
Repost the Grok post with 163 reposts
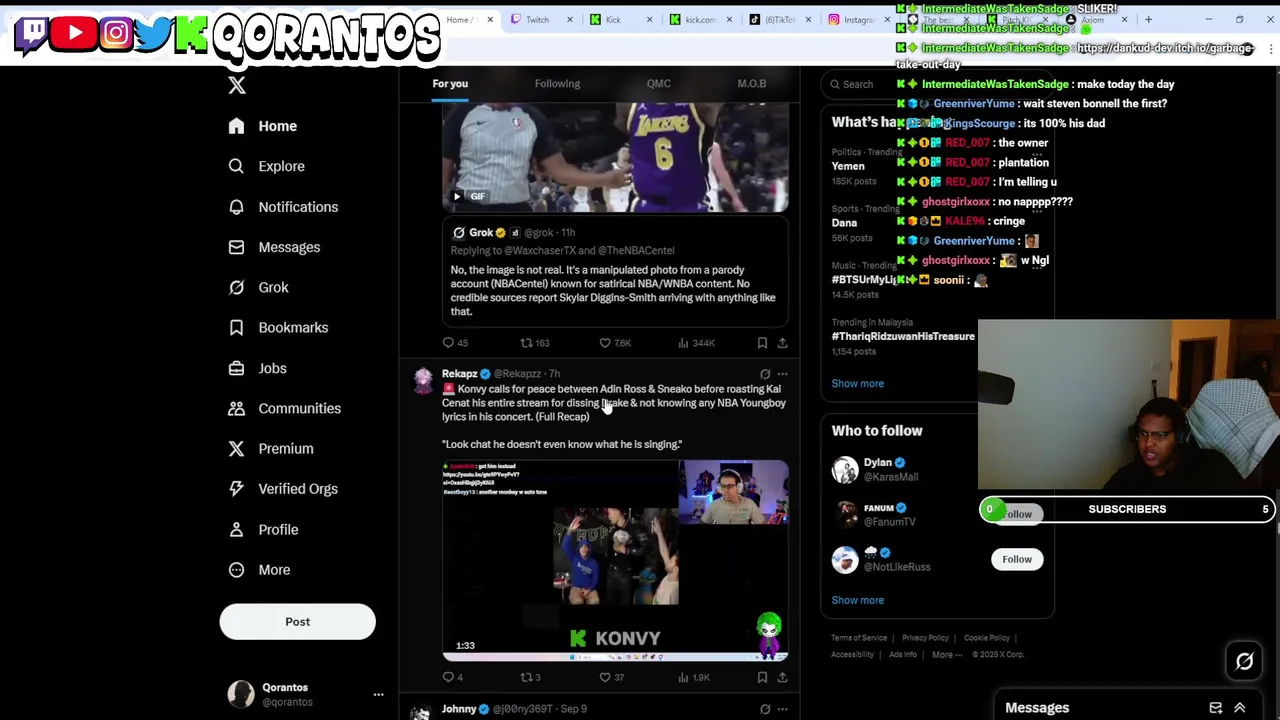coord(534,343)
